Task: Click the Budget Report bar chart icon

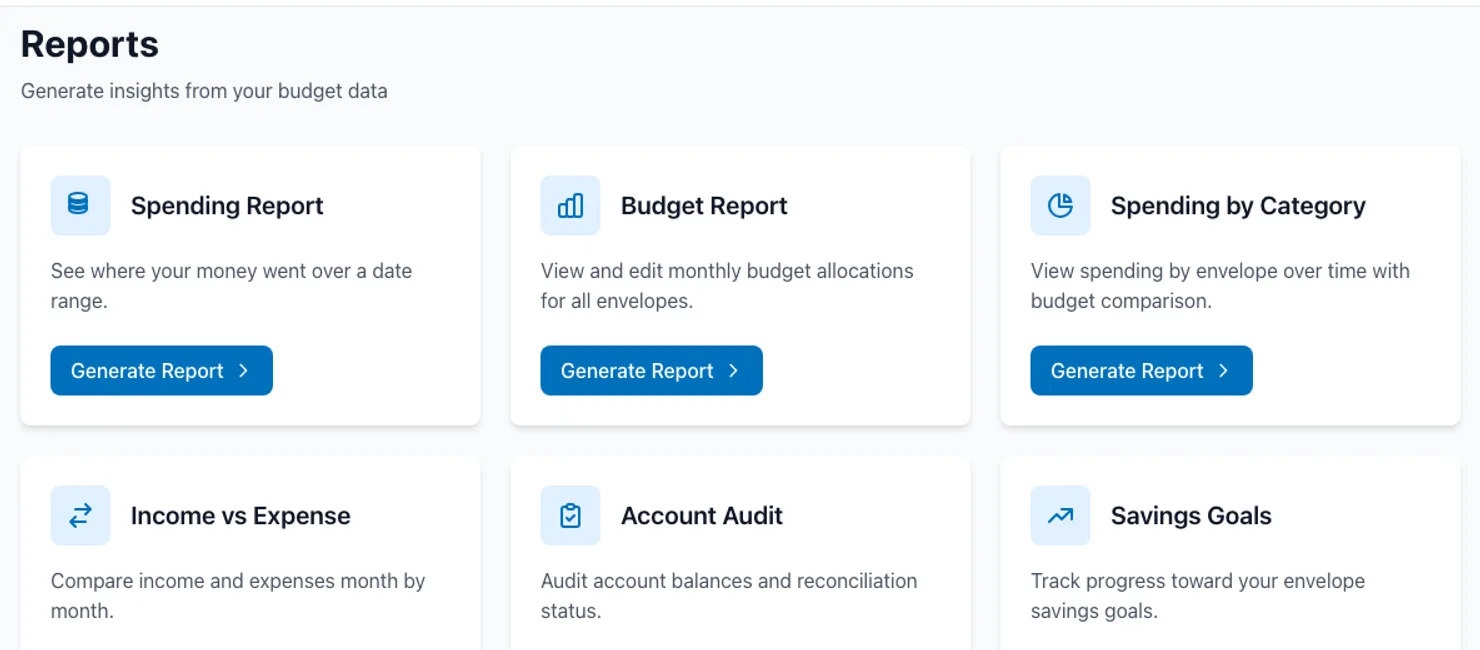Action: tap(570, 205)
